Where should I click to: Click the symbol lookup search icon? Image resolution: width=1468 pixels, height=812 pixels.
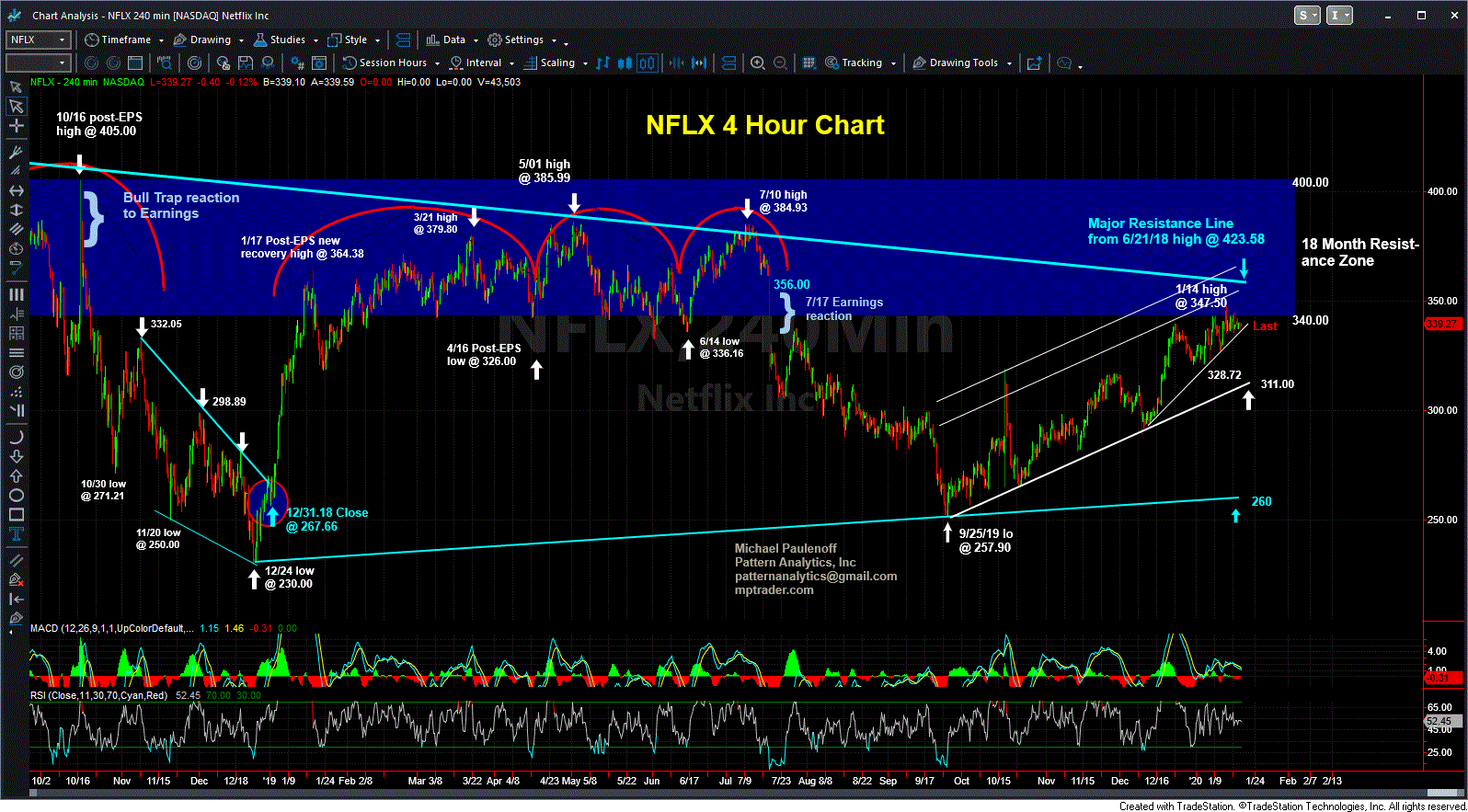164,63
